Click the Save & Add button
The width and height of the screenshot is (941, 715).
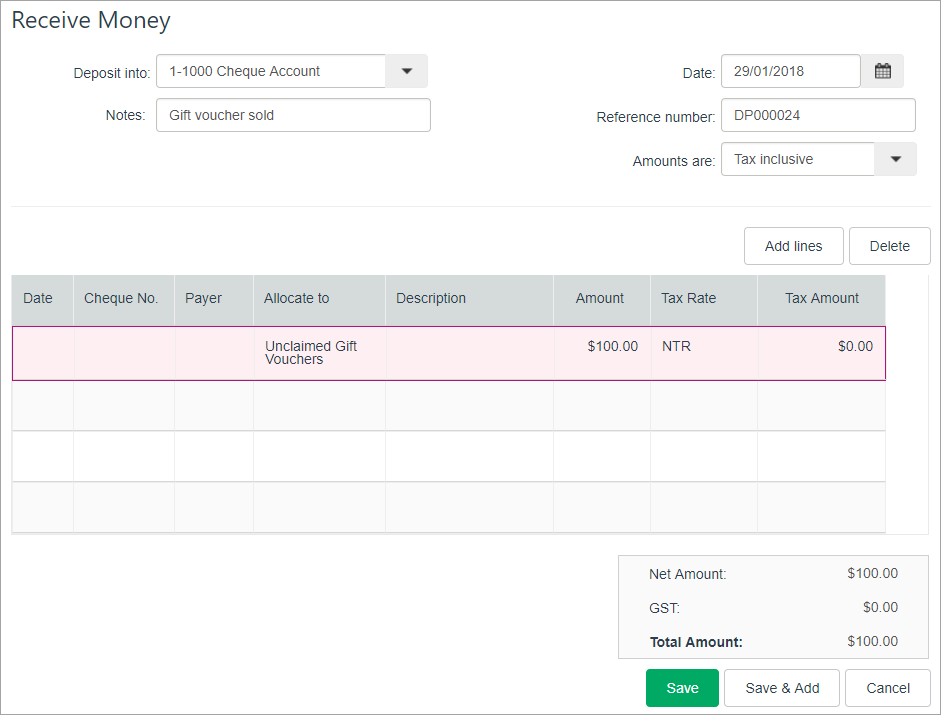pyautogui.click(x=782, y=688)
